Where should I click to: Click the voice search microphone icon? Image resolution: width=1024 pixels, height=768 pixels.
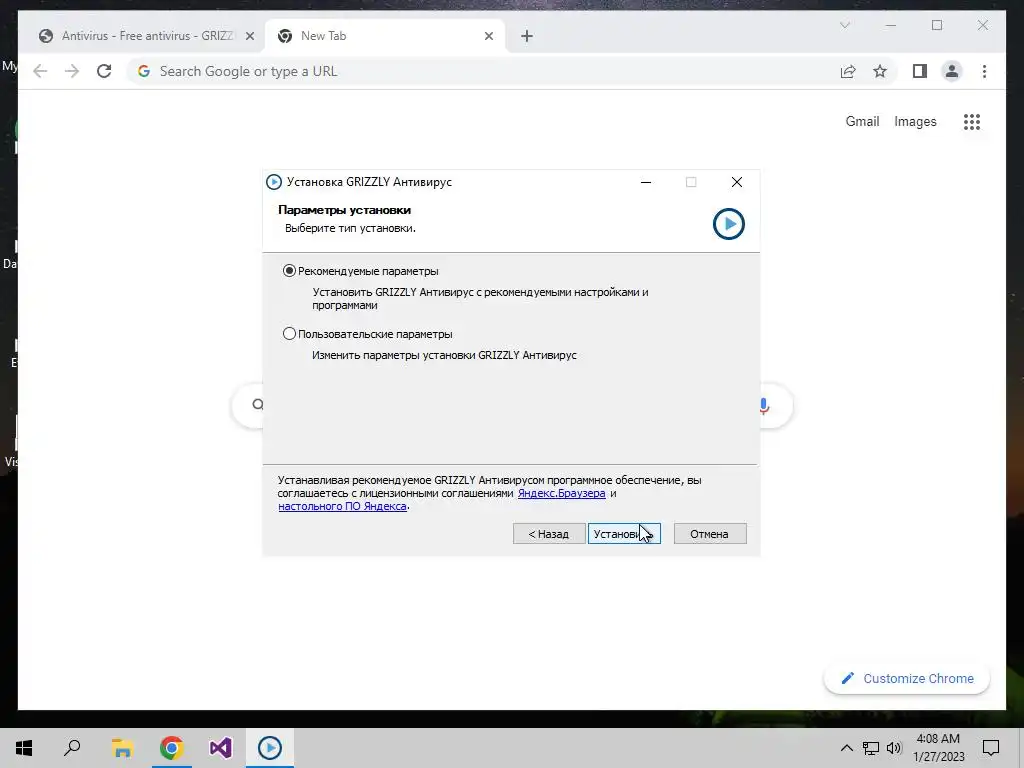pos(763,406)
